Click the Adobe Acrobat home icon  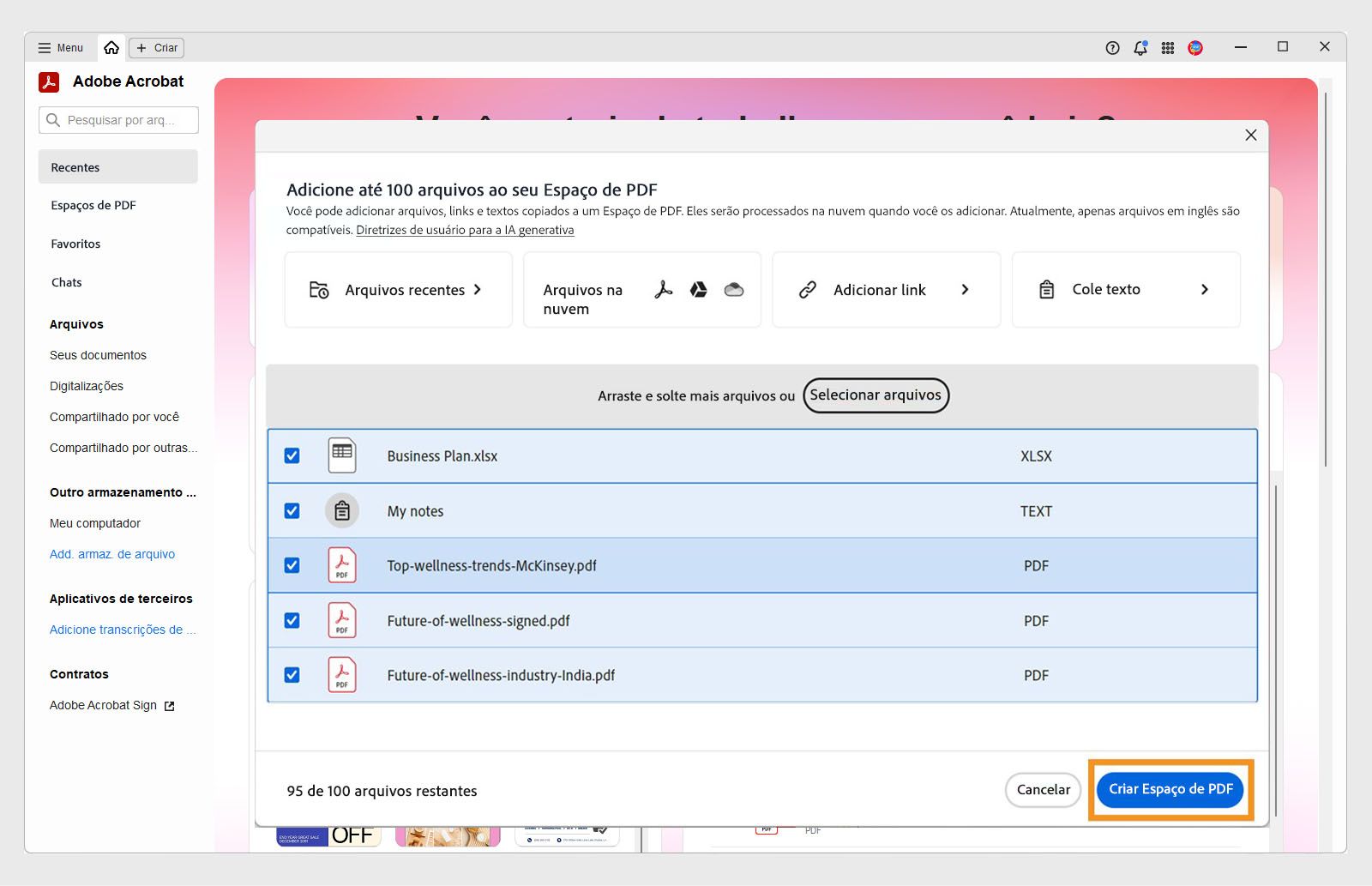point(111,48)
